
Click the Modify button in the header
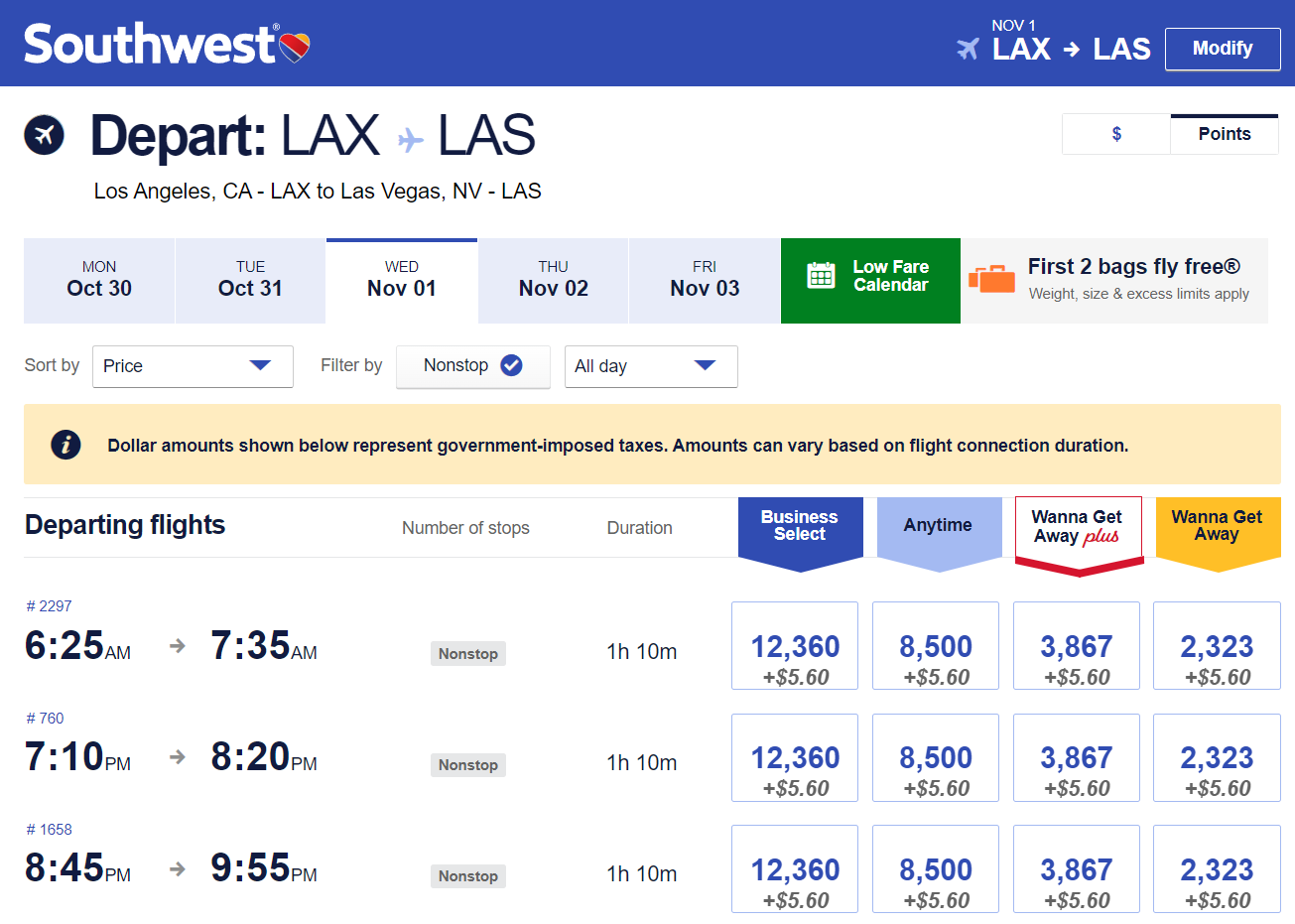(1223, 49)
